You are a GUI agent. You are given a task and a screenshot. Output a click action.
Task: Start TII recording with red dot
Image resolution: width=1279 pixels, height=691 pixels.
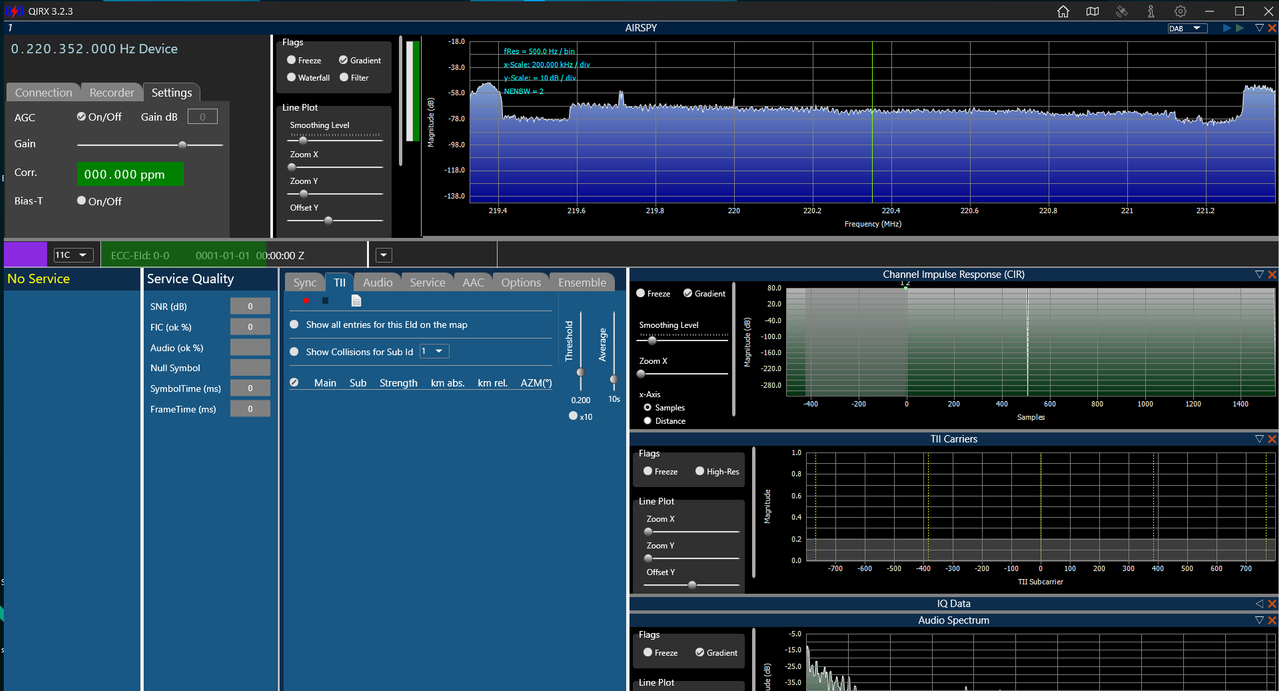coord(306,300)
